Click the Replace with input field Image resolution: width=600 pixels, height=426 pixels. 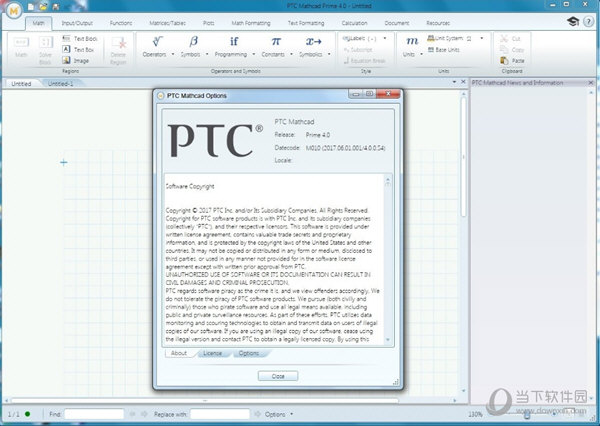[220, 414]
